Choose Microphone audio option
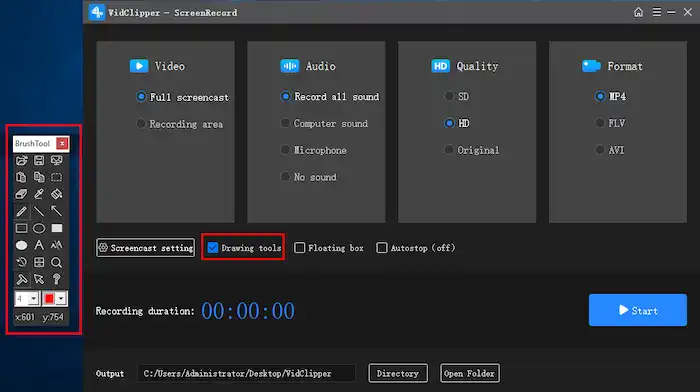 coord(313,150)
